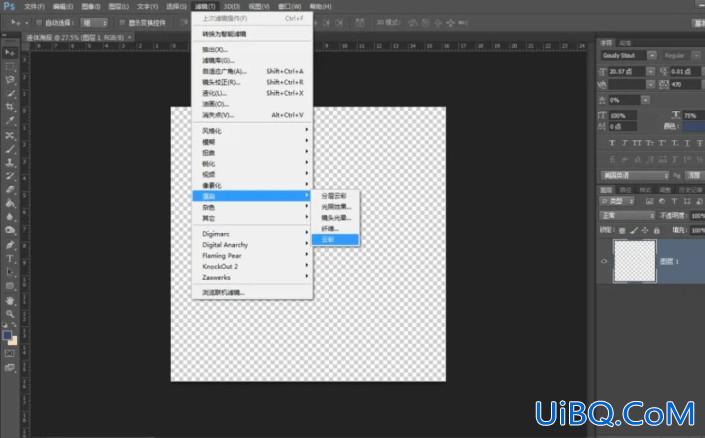Toggle lock all padlock icon
The height and width of the screenshot is (438, 705).
point(656,230)
